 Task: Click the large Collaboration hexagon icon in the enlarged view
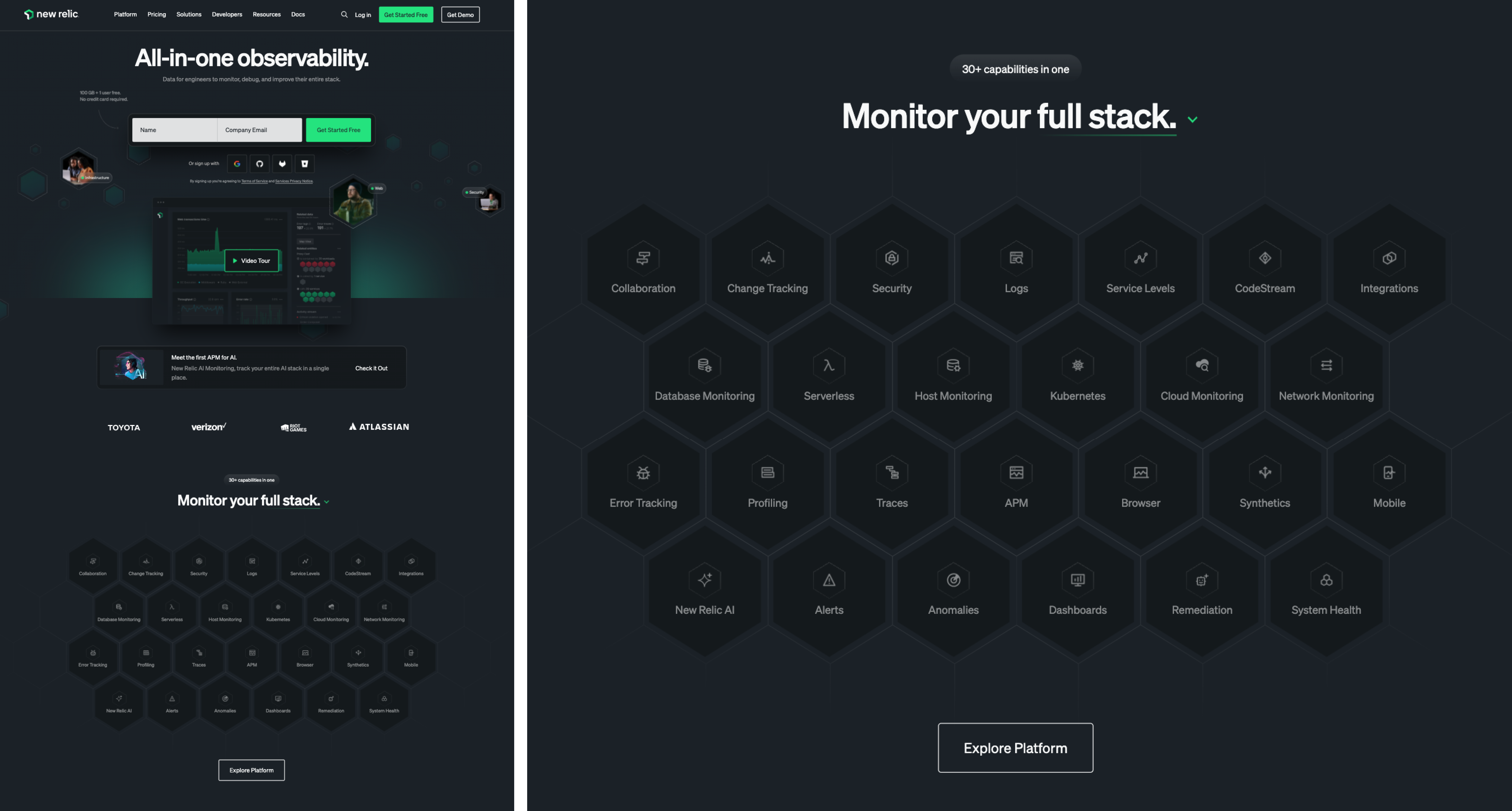click(643, 258)
